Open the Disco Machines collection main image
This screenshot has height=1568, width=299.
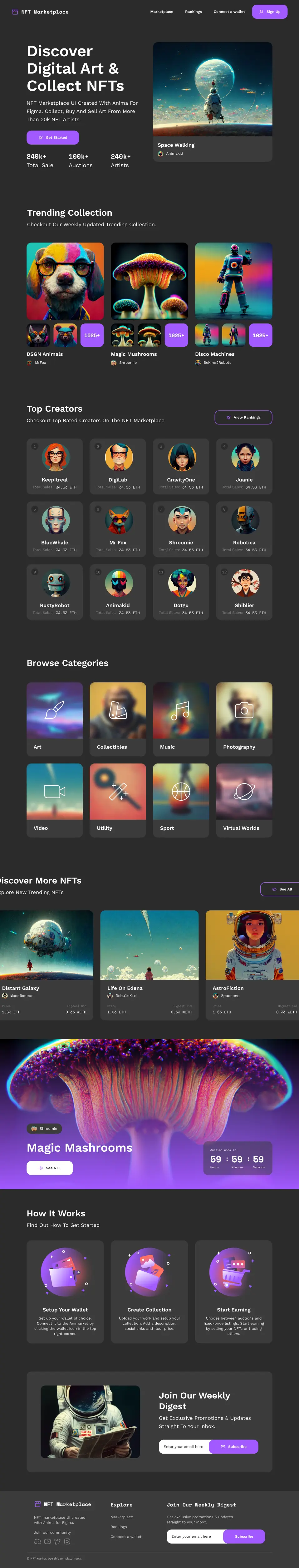click(233, 281)
